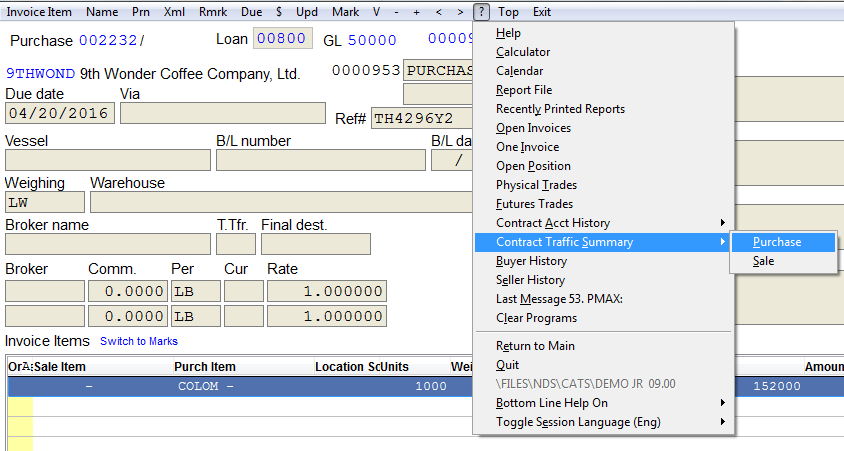This screenshot has width=844, height=451.
Task: Choose Report File from the menu
Action: coord(603,90)
